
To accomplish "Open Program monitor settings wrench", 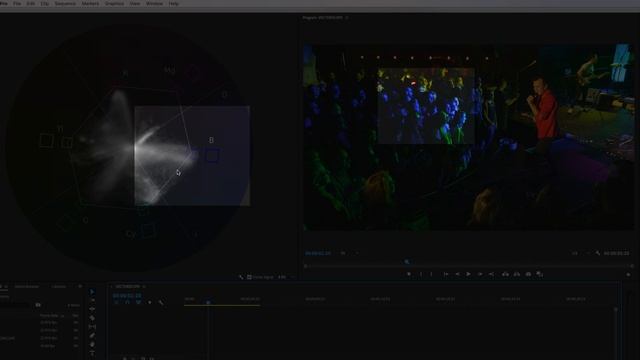I will click(598, 253).
